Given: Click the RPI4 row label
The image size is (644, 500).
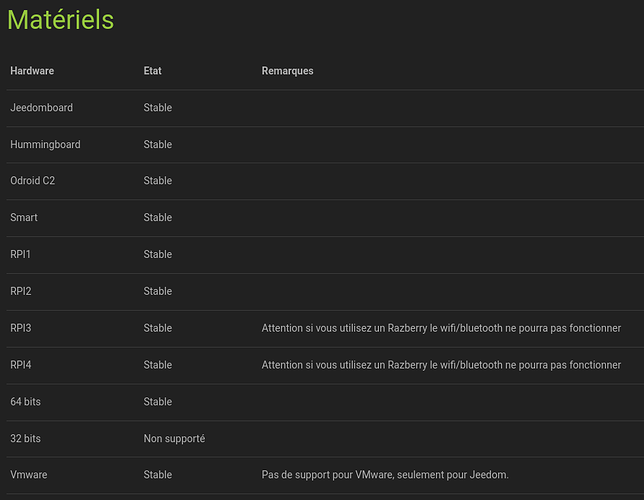Looking at the screenshot, I should 21,365.
